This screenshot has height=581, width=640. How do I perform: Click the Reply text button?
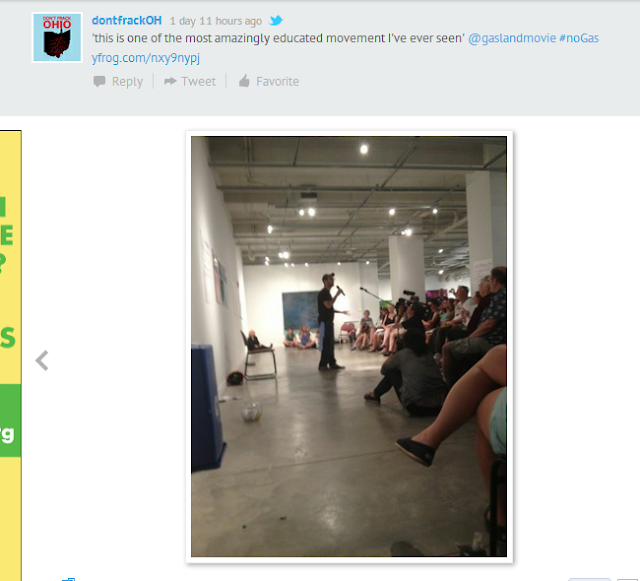coord(127,82)
